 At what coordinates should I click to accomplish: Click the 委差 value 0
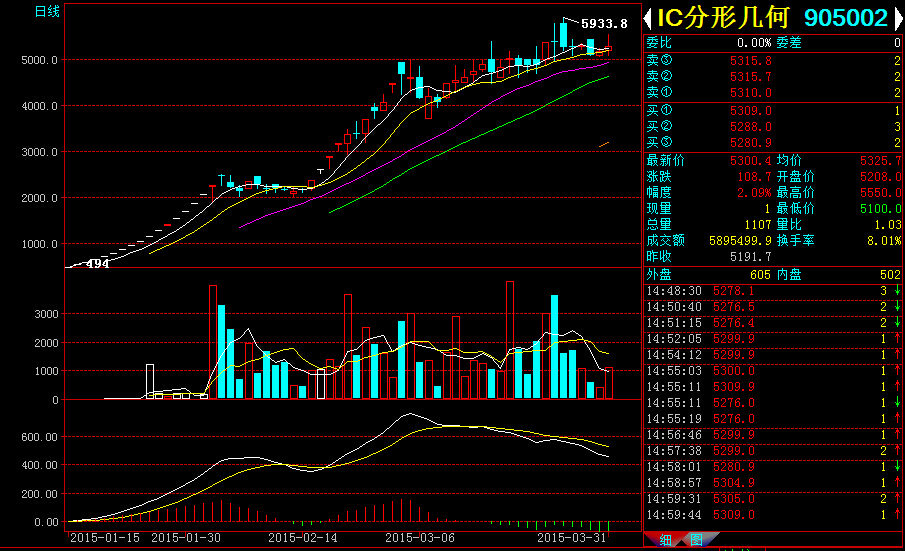pos(897,43)
